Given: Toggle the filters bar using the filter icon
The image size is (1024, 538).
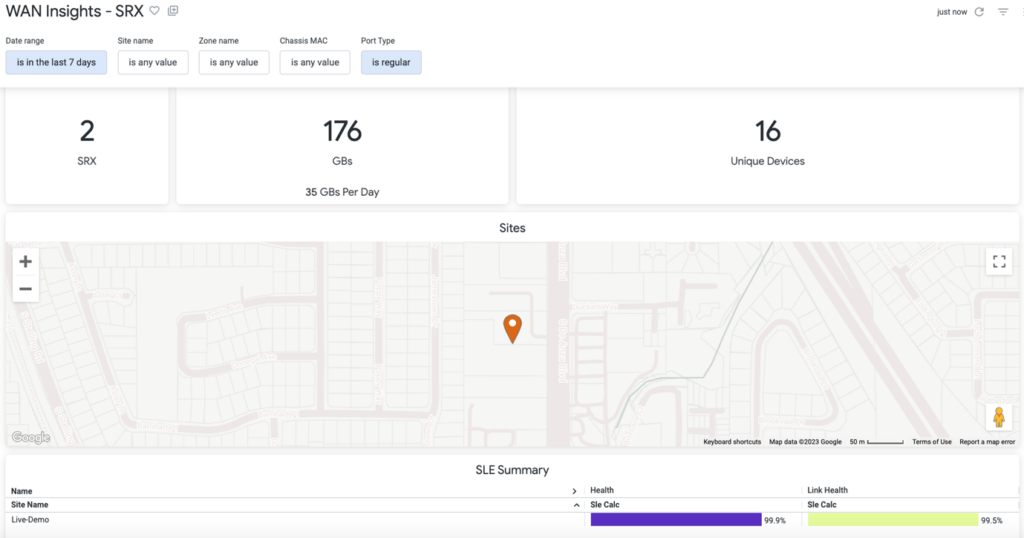Looking at the screenshot, I should [1003, 12].
